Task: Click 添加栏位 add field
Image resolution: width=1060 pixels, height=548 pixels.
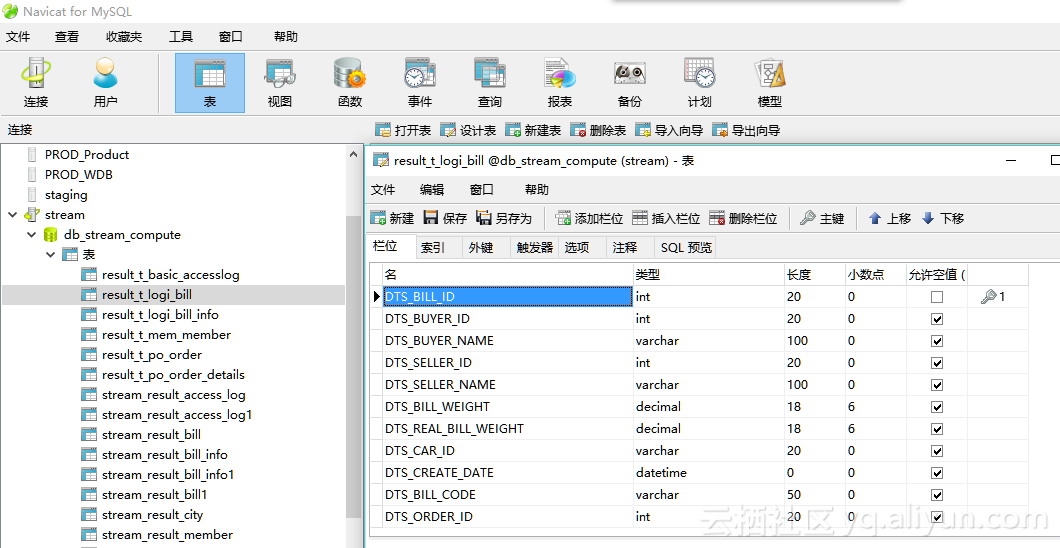Action: pyautogui.click(x=589, y=218)
